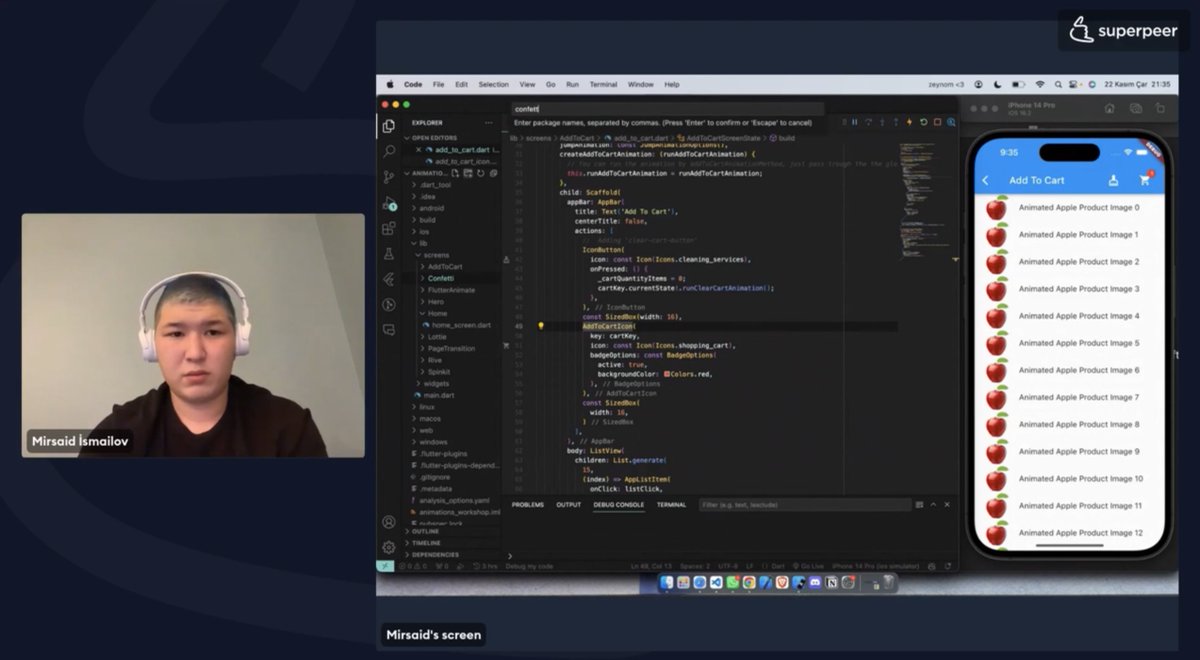Select the Debug Console tab
The image size is (1200, 660).
click(618, 505)
